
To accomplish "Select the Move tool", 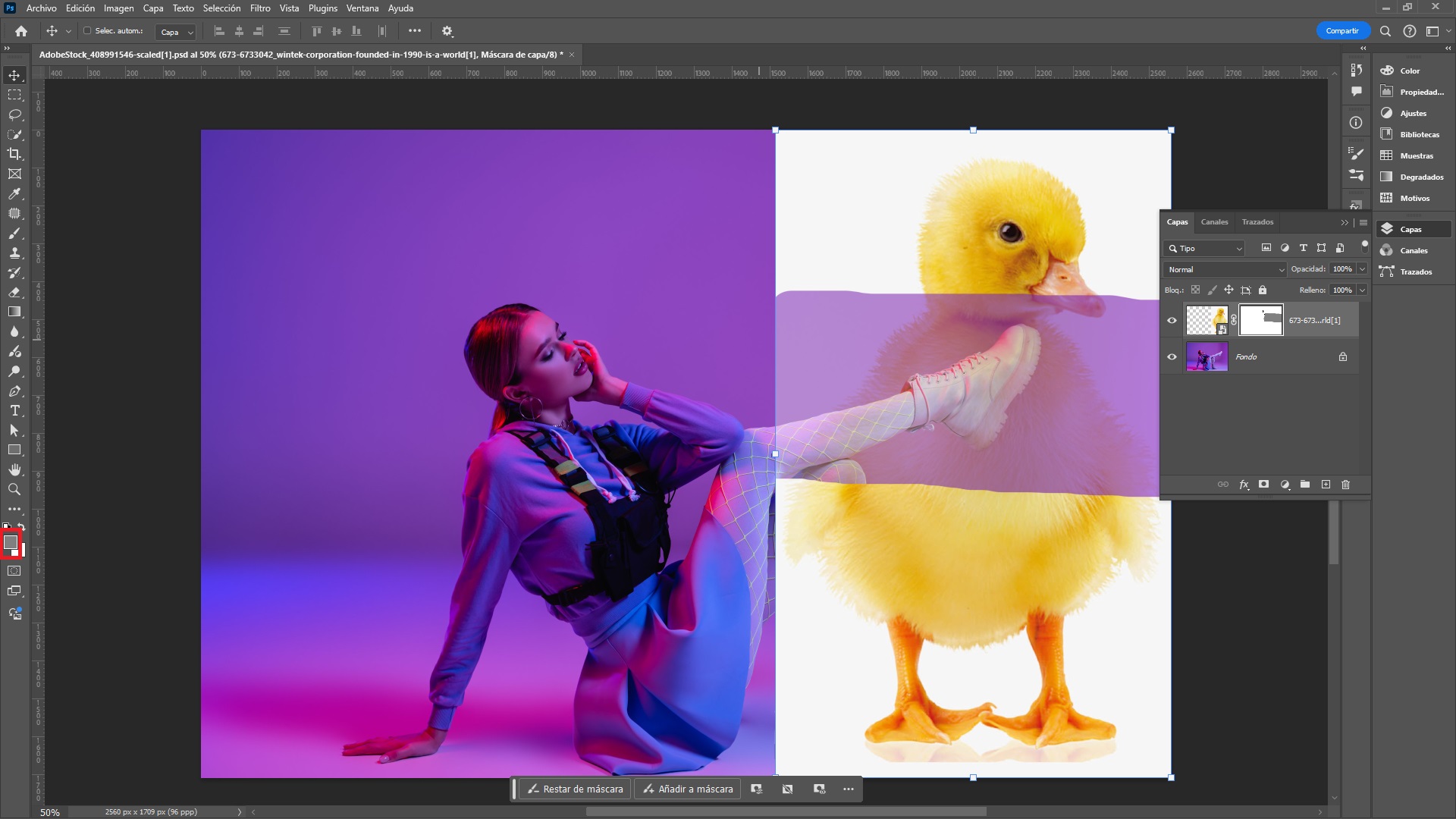I will 14,75.
